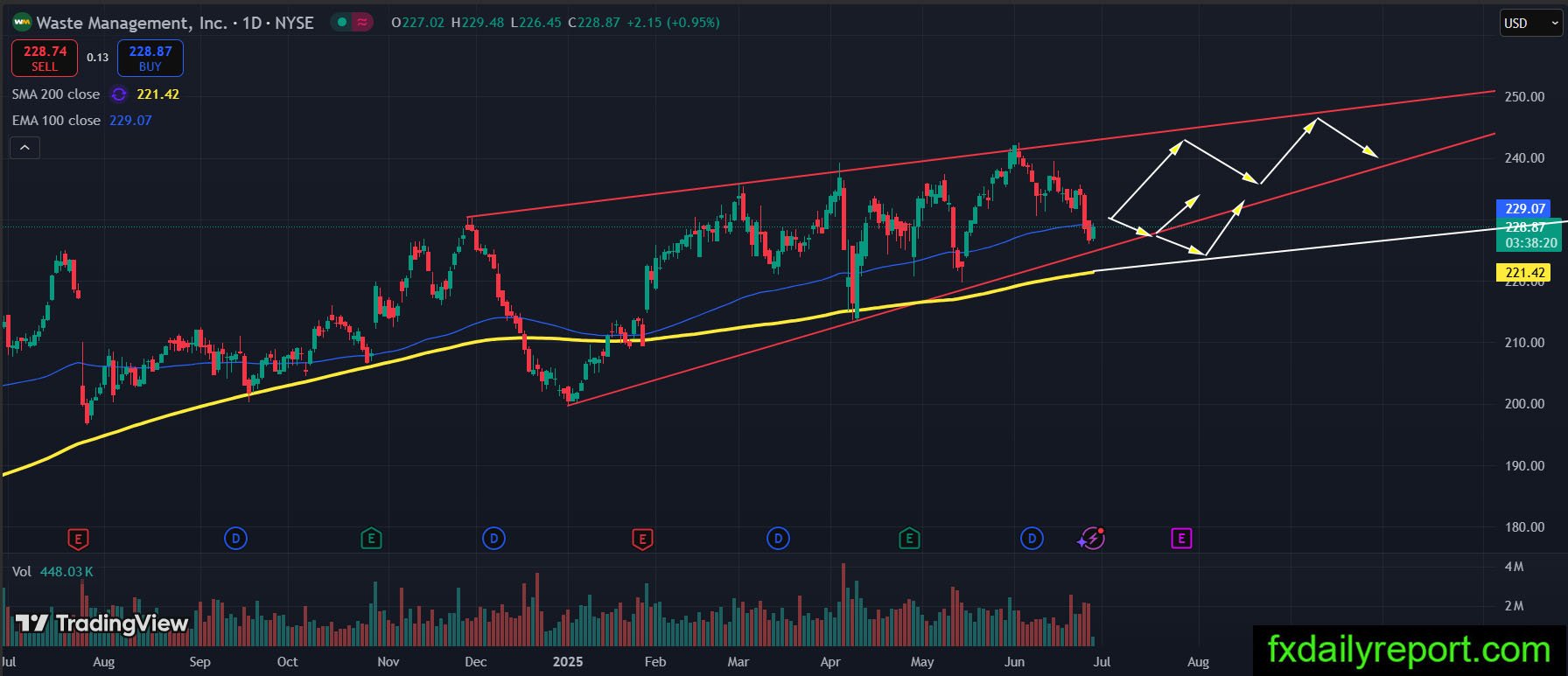1568x676 pixels.
Task: Open the purple upcoming earnings marker
Action: coord(1181,539)
